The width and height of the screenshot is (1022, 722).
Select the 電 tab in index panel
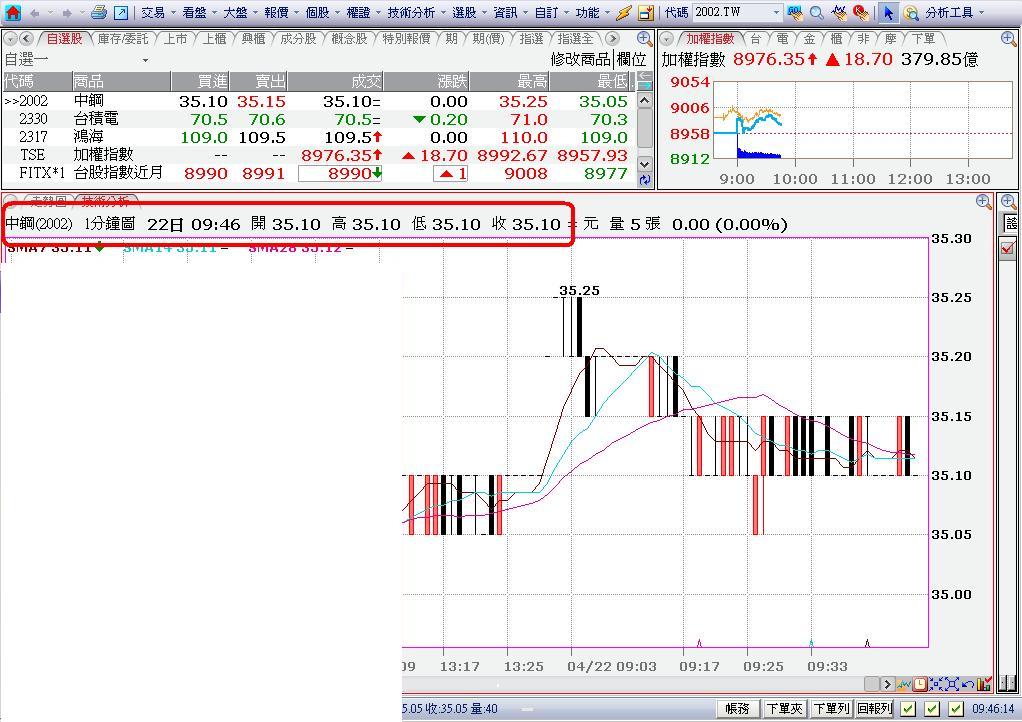point(782,39)
